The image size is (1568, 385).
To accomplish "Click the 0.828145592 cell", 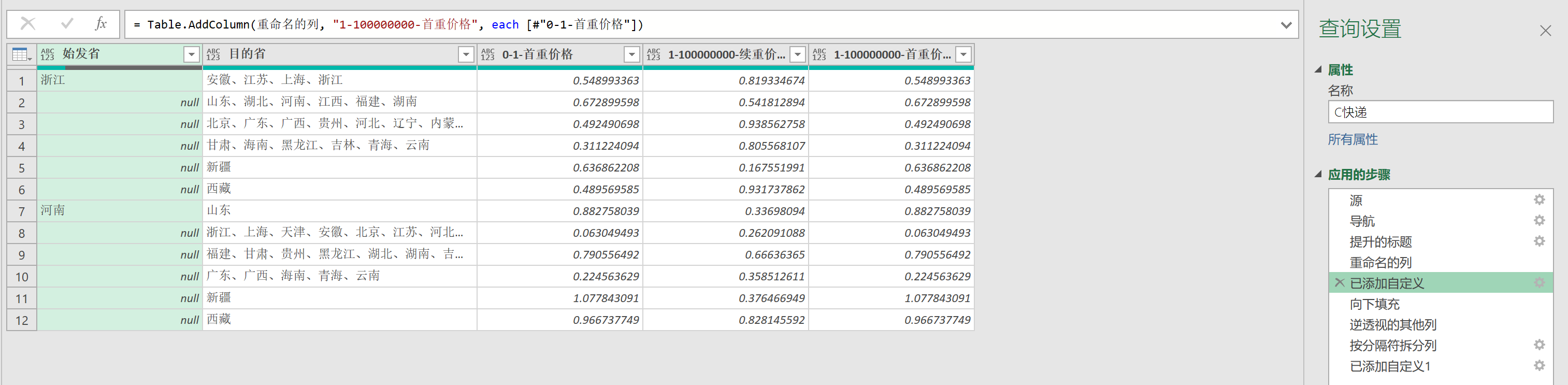I will [726, 320].
